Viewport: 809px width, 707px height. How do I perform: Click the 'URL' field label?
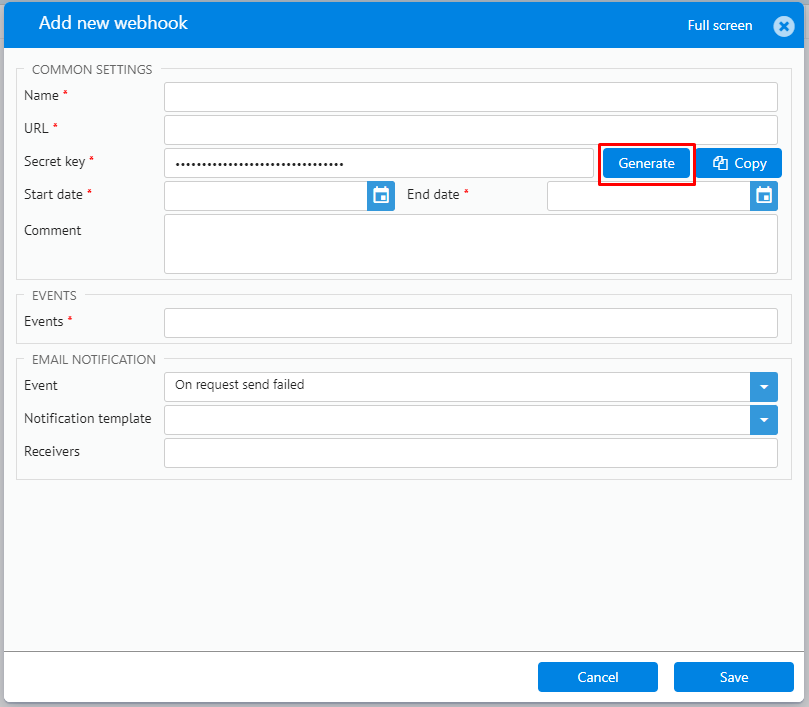pyautogui.click(x=36, y=128)
